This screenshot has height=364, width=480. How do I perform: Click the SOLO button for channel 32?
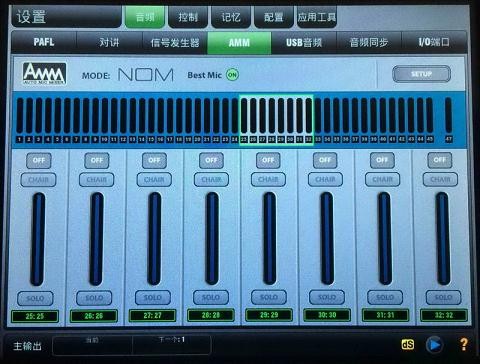coord(443,297)
